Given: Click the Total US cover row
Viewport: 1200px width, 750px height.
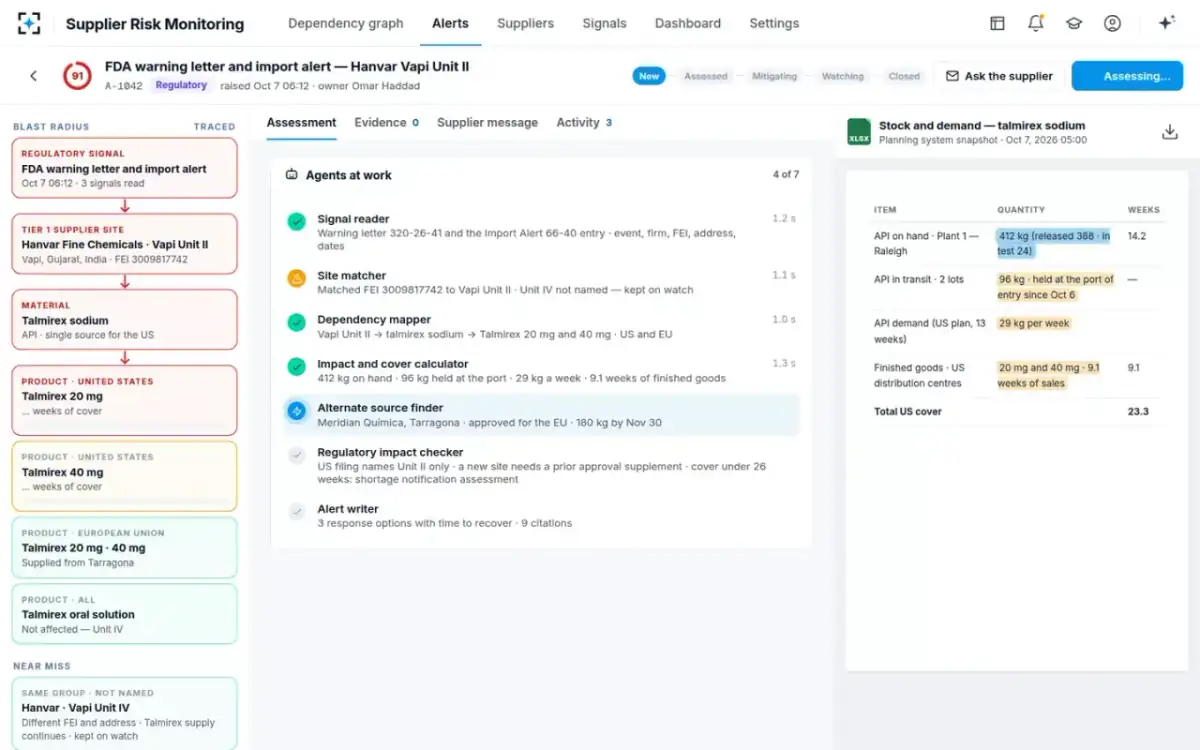Looking at the screenshot, I should click(1016, 411).
